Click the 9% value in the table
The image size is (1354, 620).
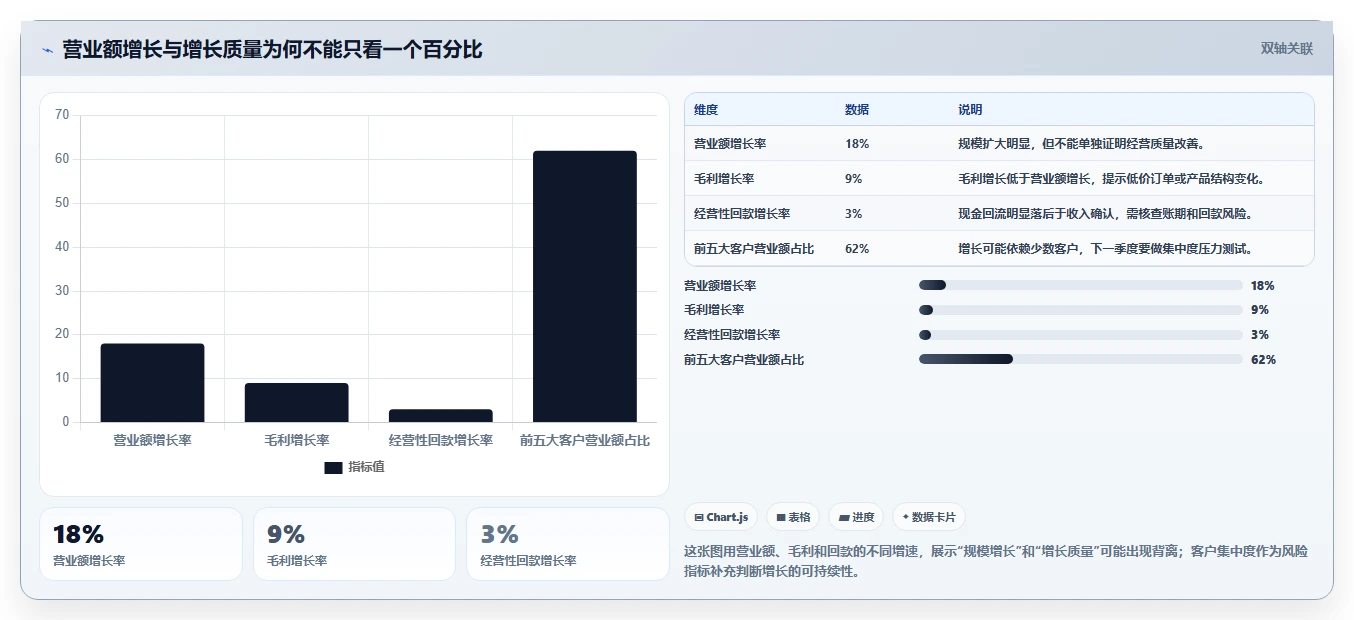[853, 179]
